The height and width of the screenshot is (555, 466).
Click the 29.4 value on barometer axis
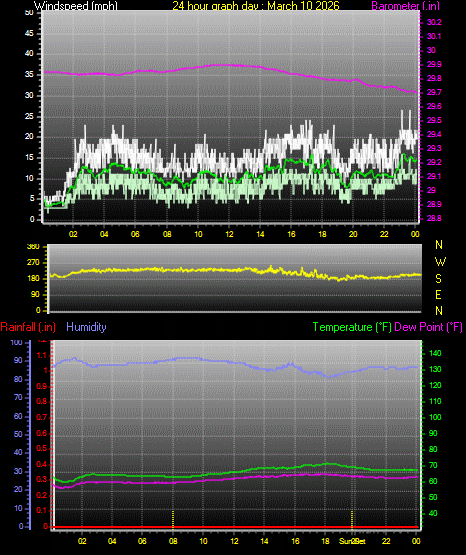point(434,135)
